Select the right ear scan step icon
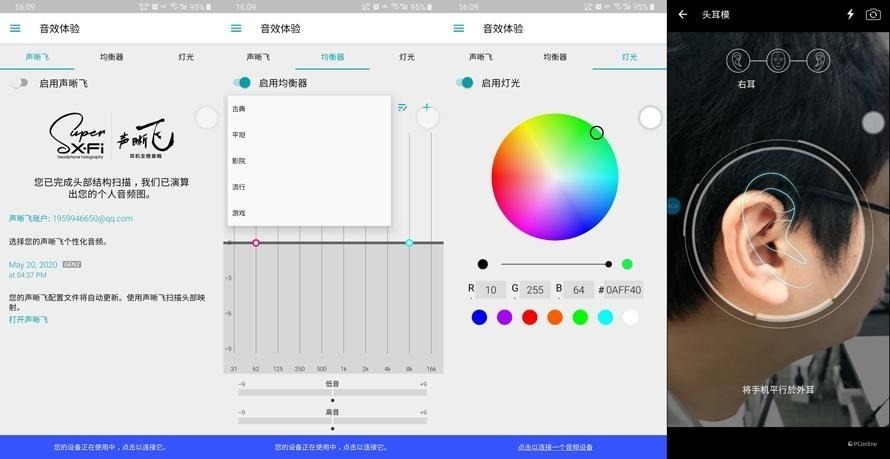Screen dimensions: 890x459 coord(738,61)
